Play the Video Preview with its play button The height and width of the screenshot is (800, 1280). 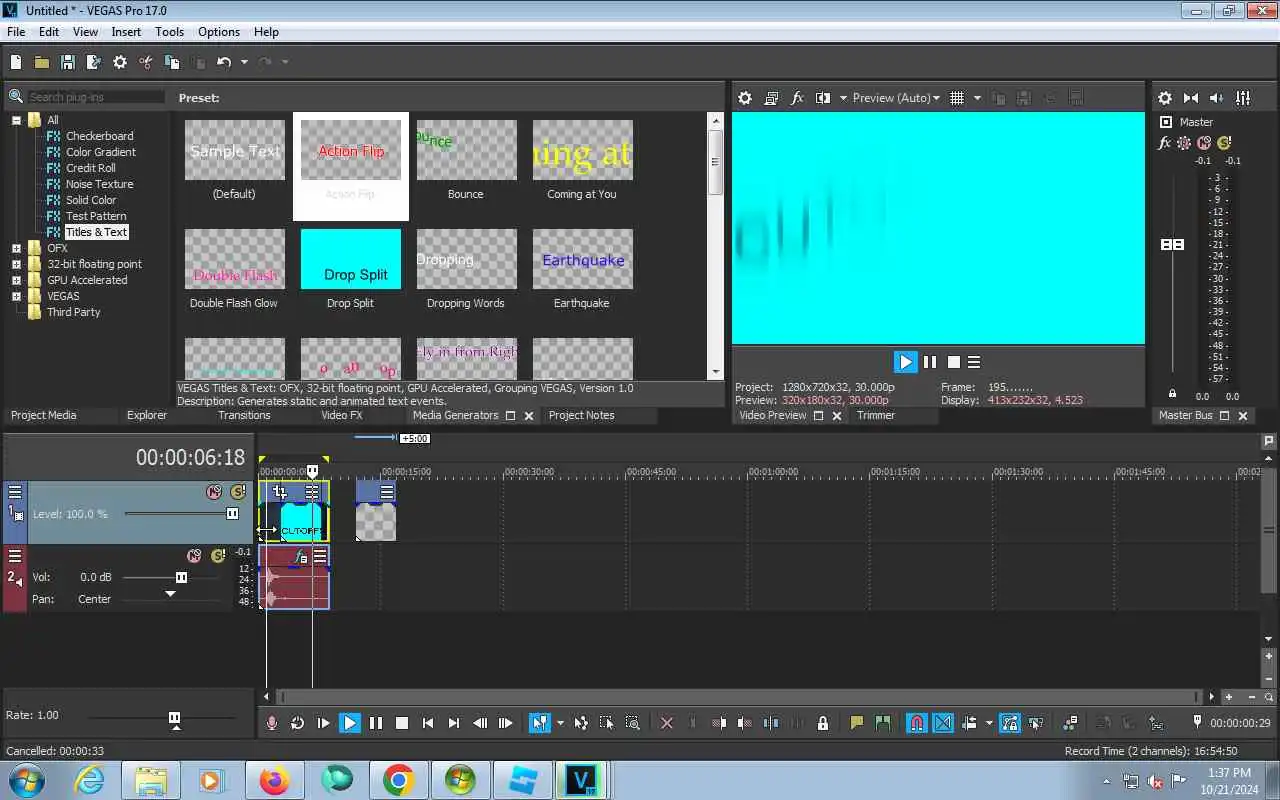[x=905, y=362]
